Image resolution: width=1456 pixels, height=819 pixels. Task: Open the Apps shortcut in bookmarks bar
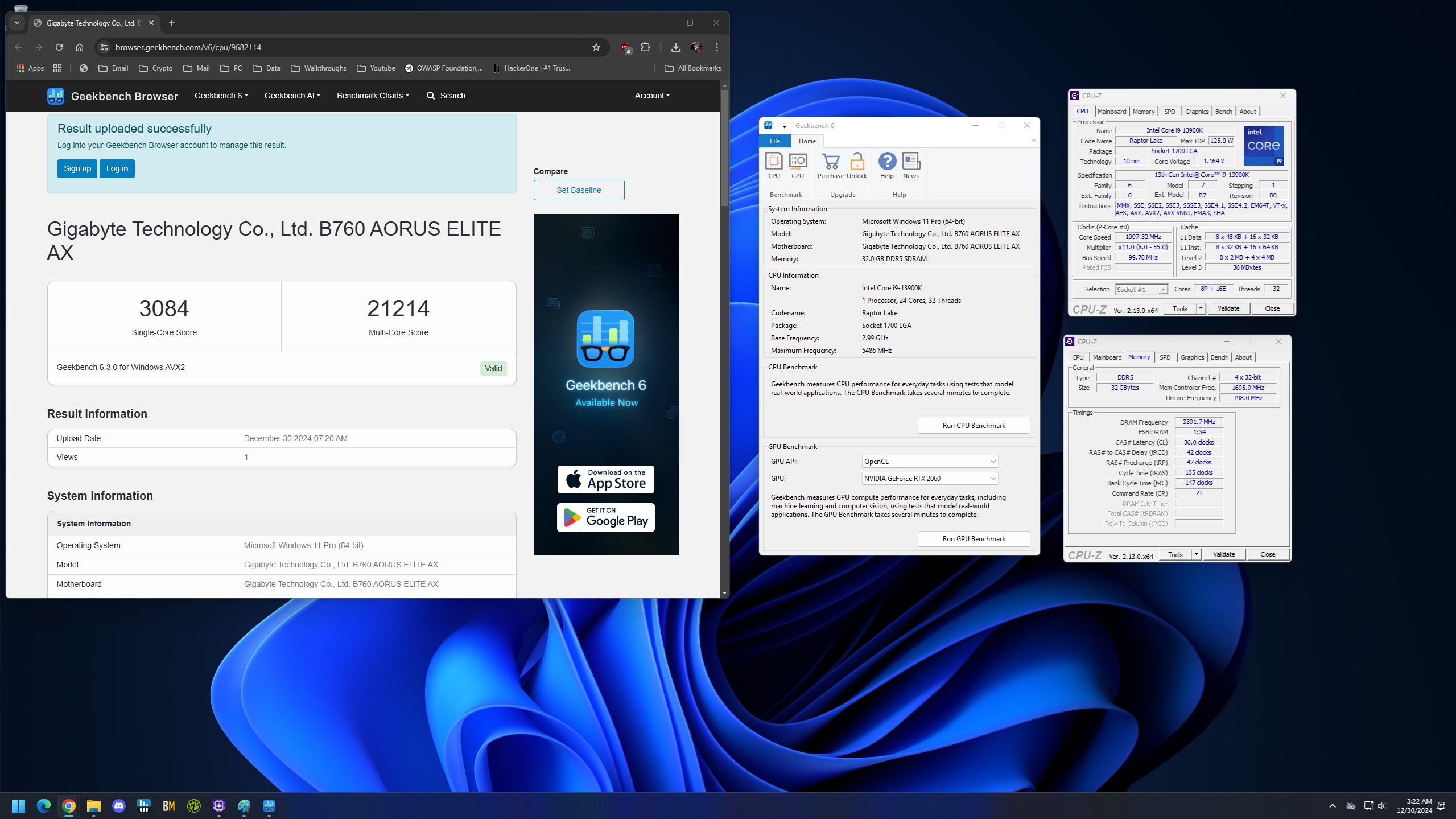[x=30, y=68]
